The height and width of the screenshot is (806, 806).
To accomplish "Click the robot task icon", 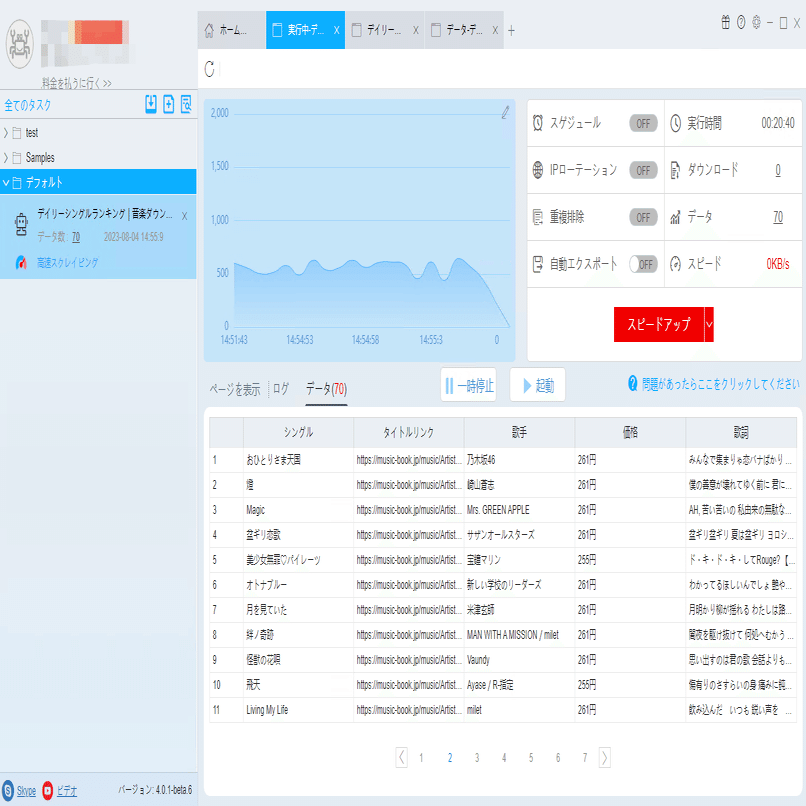I will click(21, 224).
